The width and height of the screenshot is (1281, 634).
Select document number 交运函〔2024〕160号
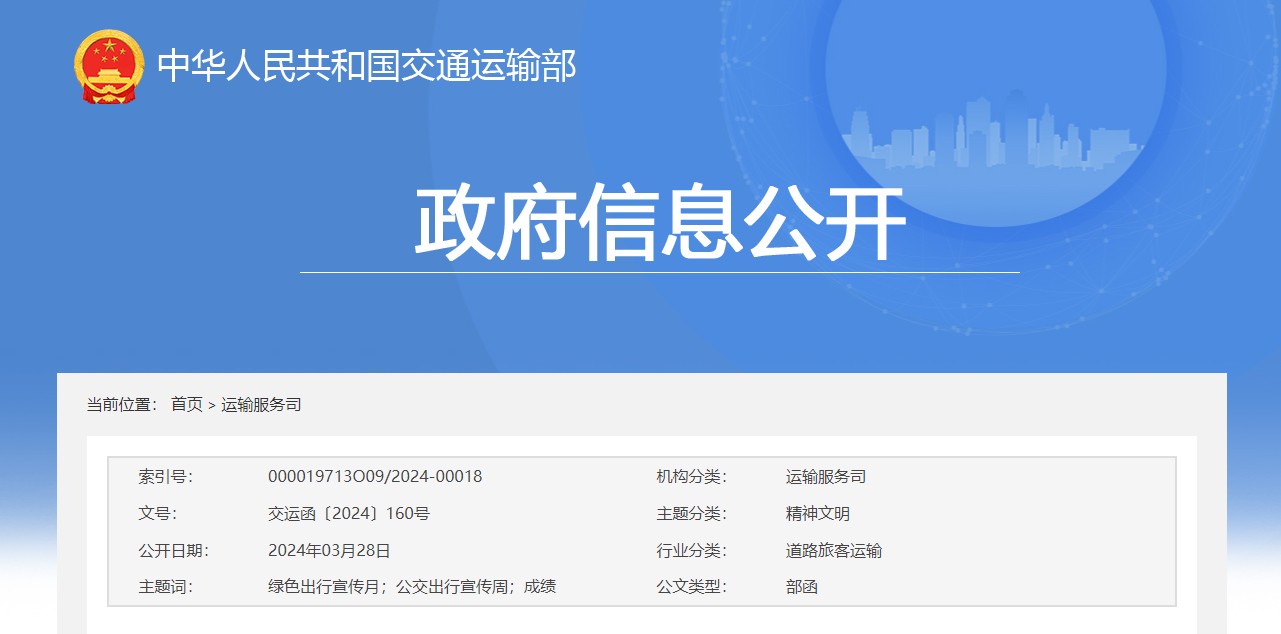click(x=349, y=513)
